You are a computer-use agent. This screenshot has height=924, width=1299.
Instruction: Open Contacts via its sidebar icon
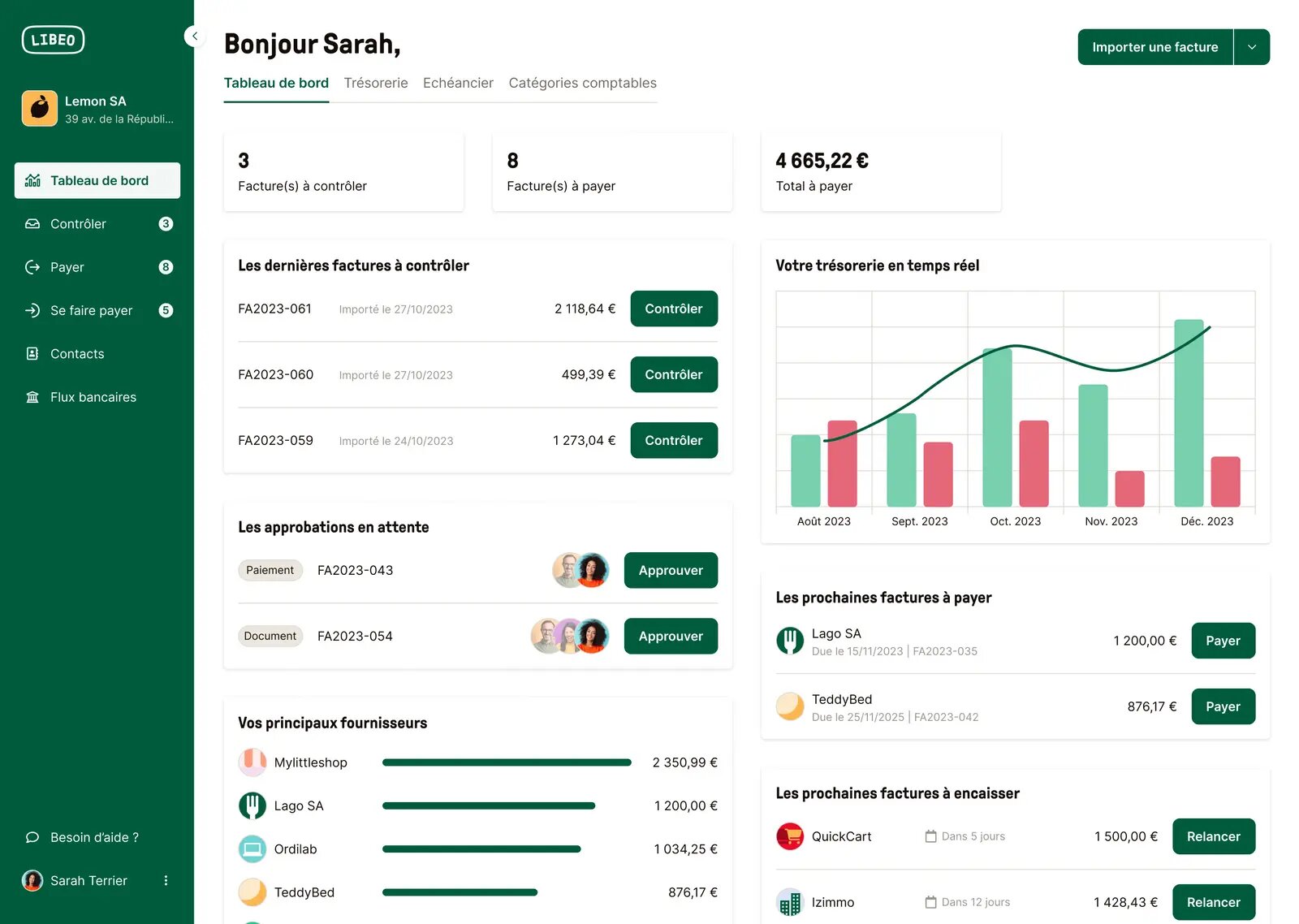32,354
